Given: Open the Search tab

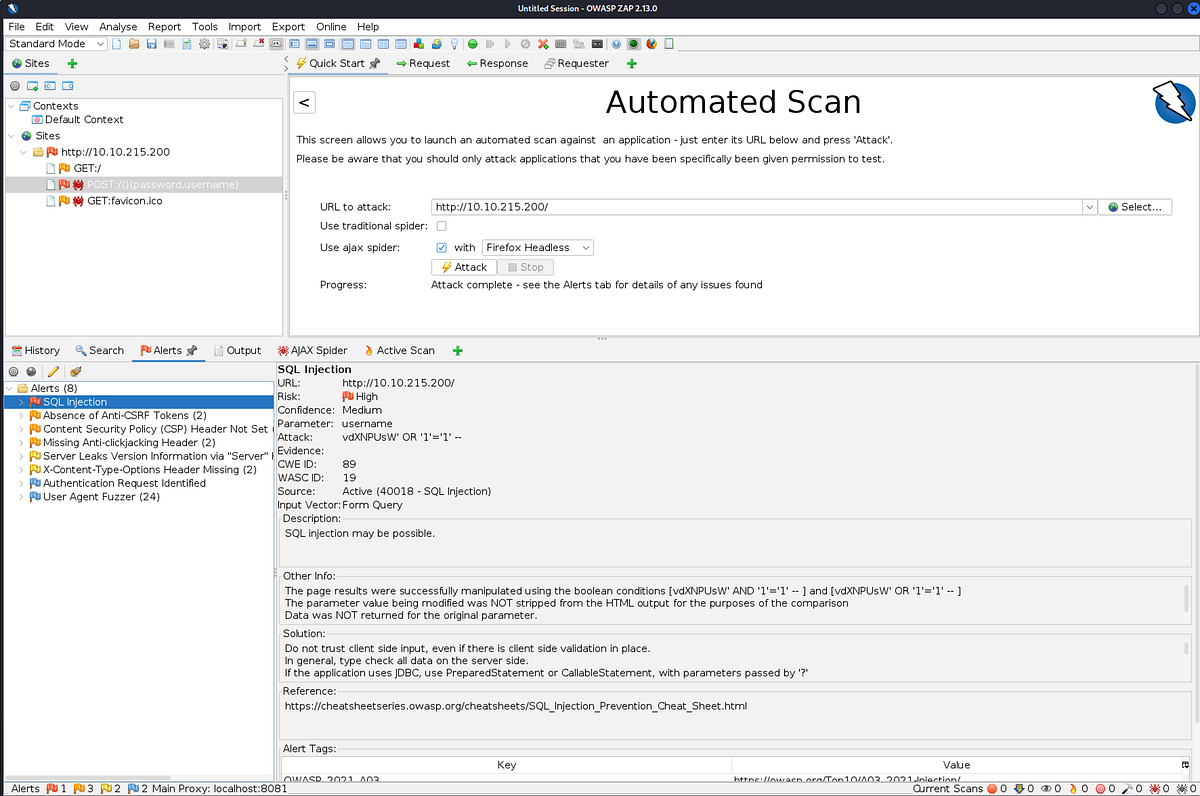Looking at the screenshot, I should [x=99, y=350].
